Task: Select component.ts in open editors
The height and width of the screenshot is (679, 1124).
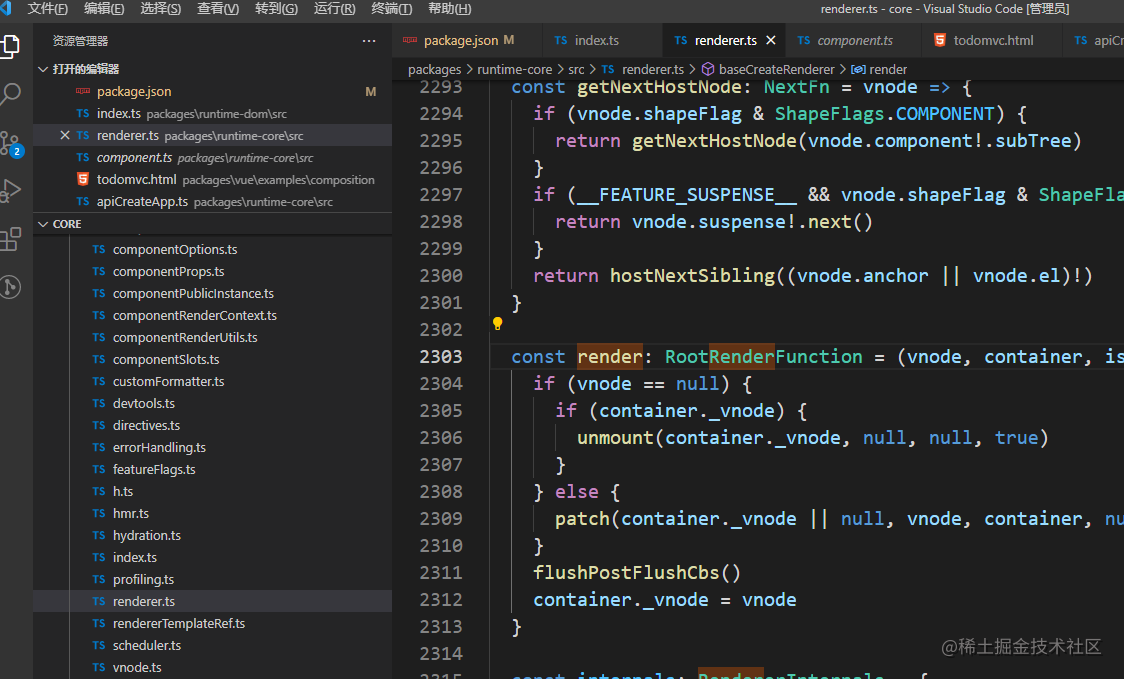Action: tap(213, 157)
